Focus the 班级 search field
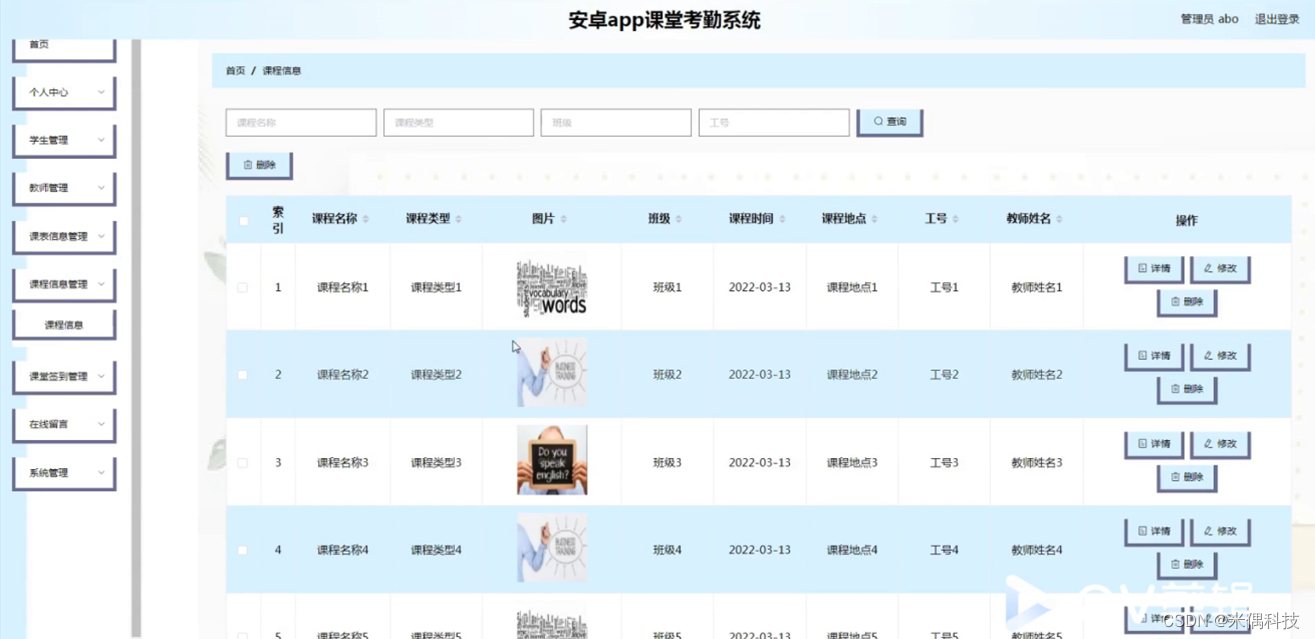 click(616, 123)
